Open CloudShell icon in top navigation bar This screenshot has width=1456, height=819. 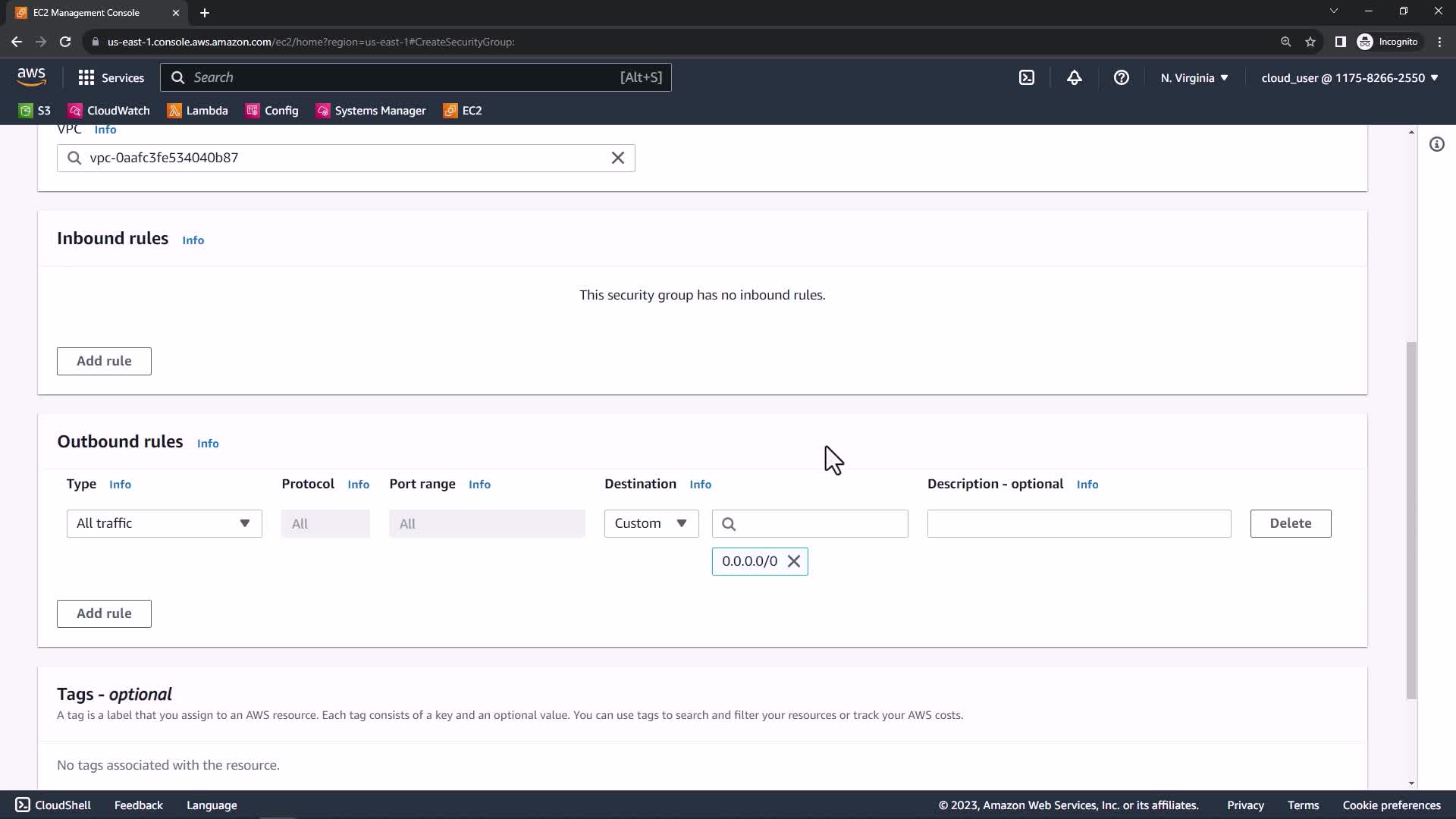point(1026,77)
